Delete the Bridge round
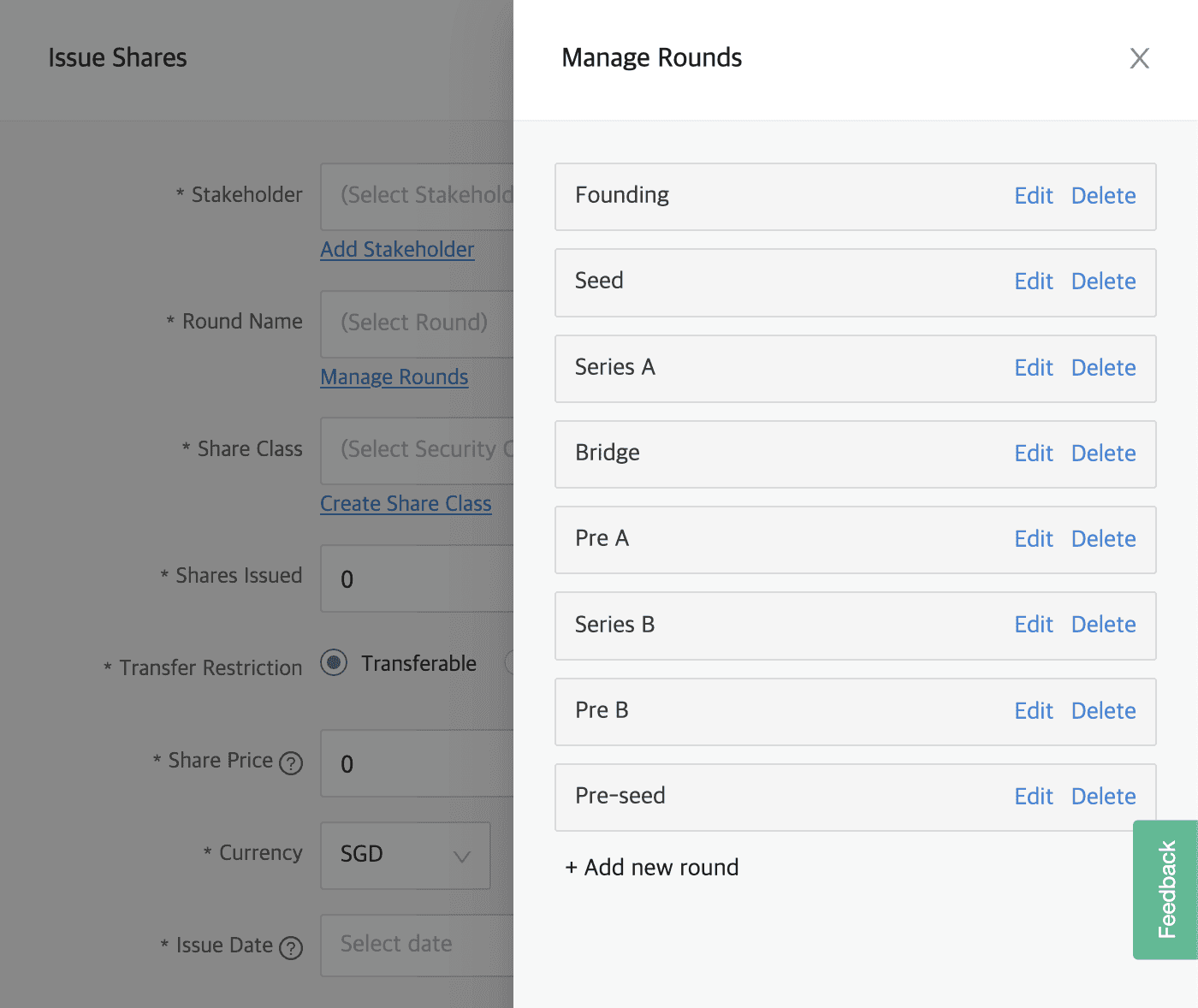1198x1008 pixels. click(1103, 454)
